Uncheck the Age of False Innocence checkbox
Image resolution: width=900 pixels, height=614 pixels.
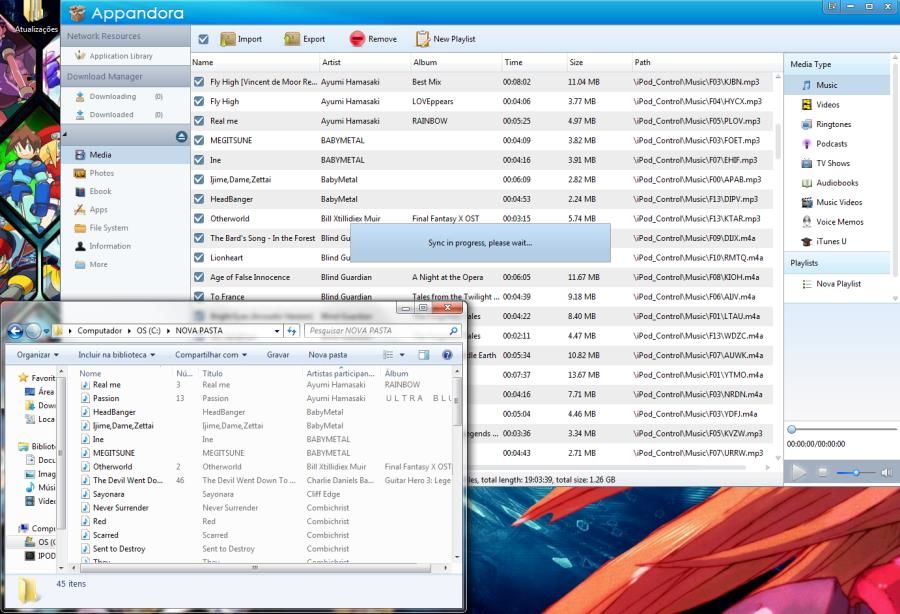199,277
